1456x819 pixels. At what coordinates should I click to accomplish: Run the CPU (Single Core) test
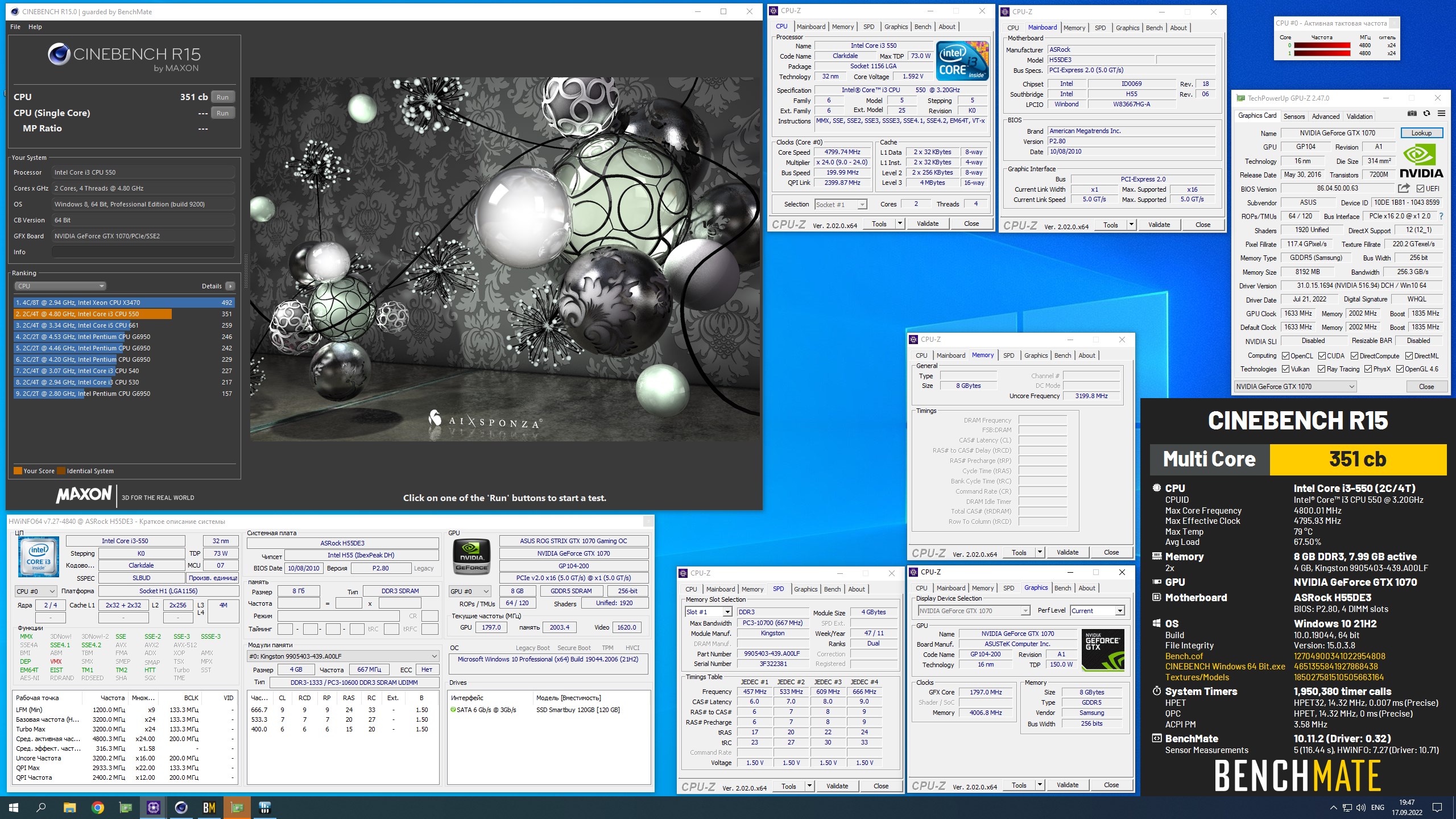[x=222, y=113]
